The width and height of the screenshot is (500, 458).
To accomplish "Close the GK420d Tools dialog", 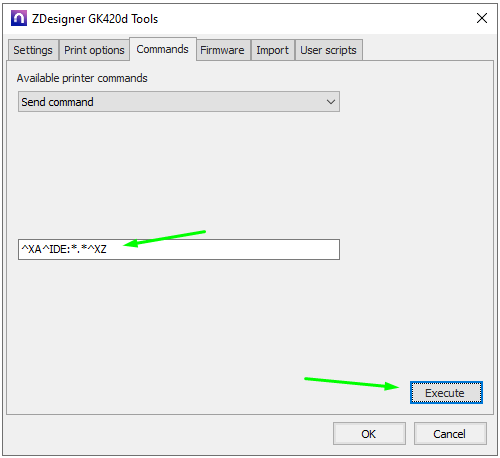I will coord(482,18).
